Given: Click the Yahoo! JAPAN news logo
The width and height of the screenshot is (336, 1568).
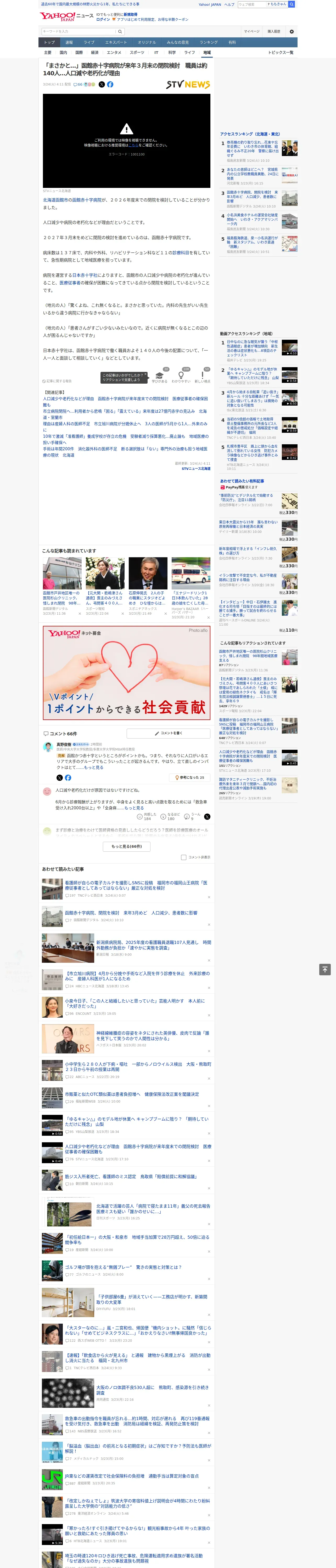Looking at the screenshot, I should tap(66, 16).
